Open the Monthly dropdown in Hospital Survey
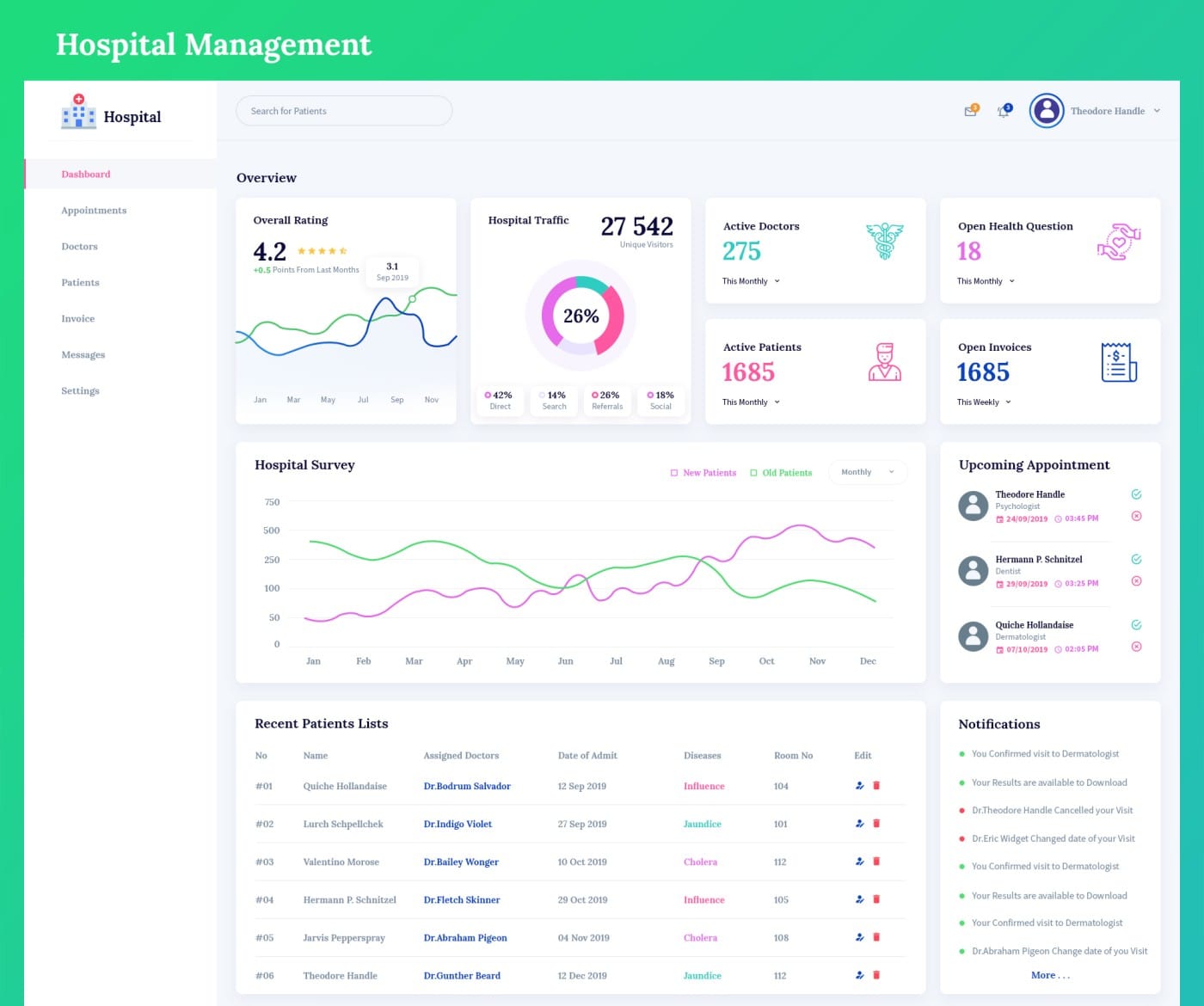The width and height of the screenshot is (1204, 1006). click(x=868, y=472)
